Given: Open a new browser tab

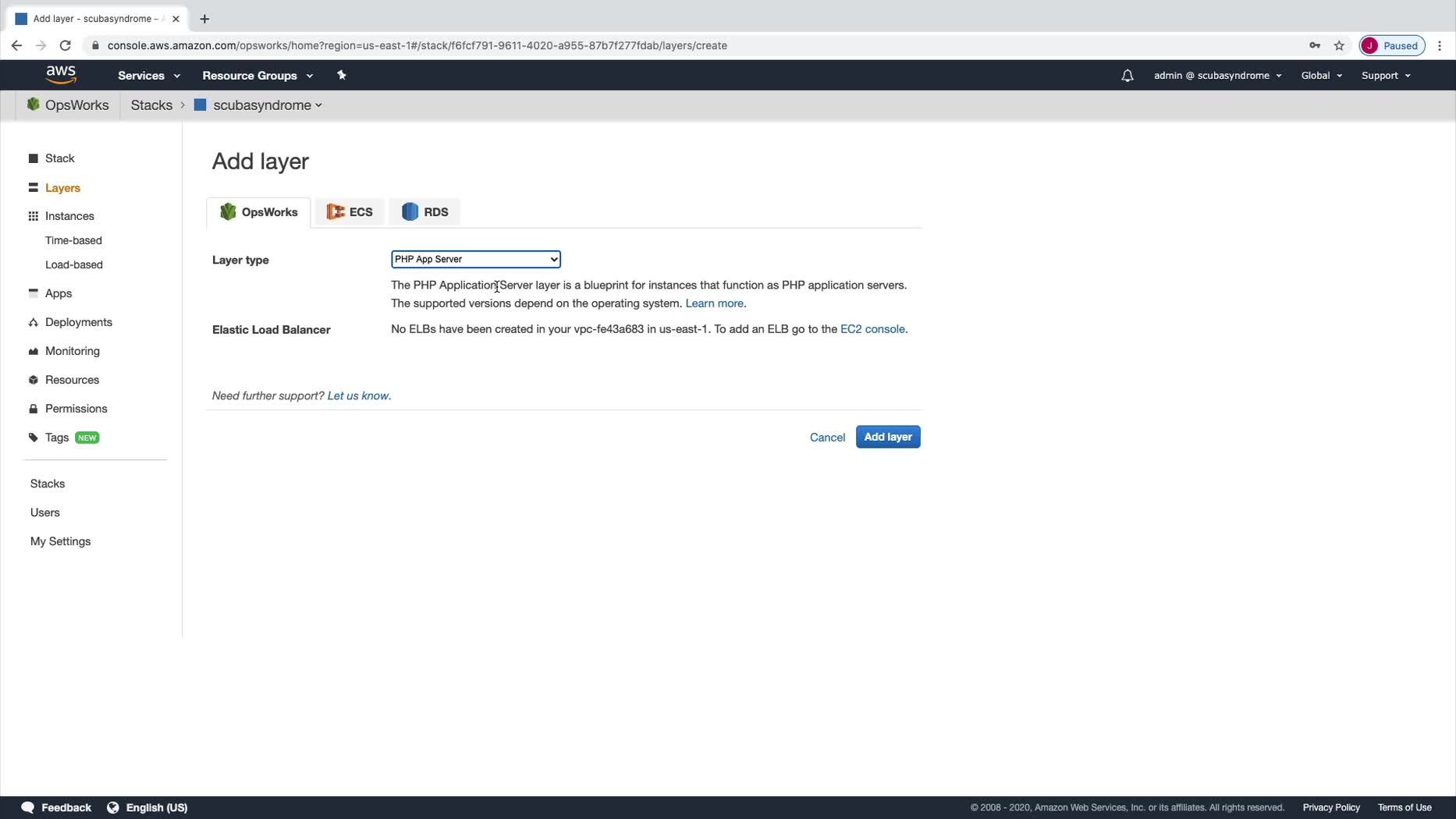Looking at the screenshot, I should pos(204,19).
